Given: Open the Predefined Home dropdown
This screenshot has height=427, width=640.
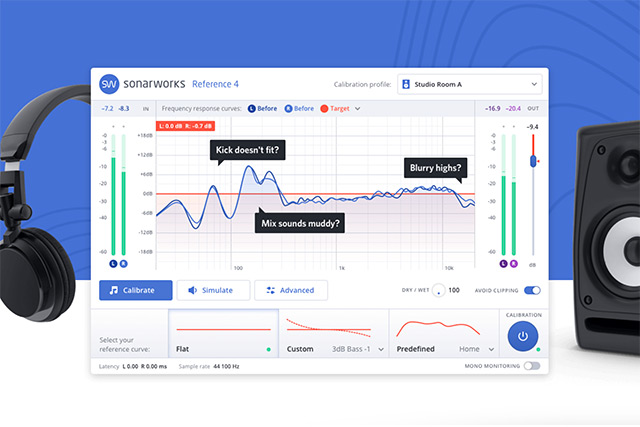Looking at the screenshot, I should tap(491, 350).
